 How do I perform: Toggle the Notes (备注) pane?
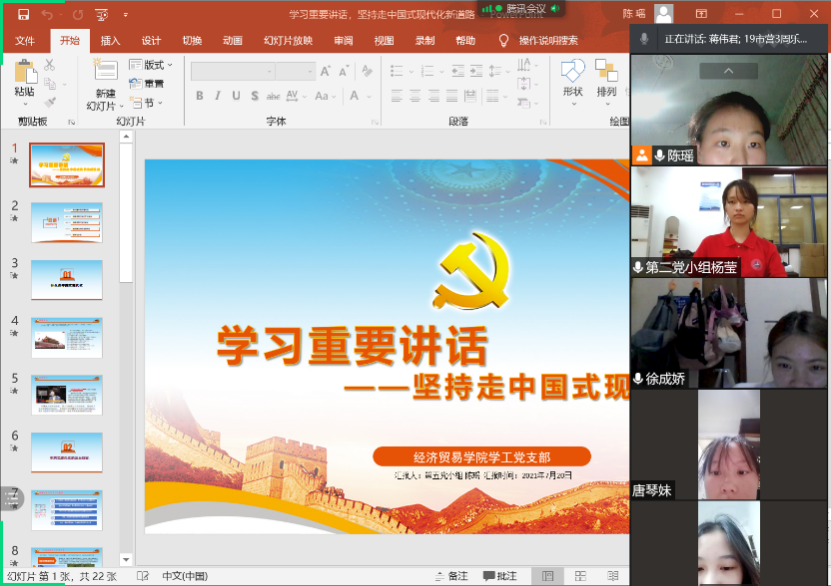coord(450,576)
